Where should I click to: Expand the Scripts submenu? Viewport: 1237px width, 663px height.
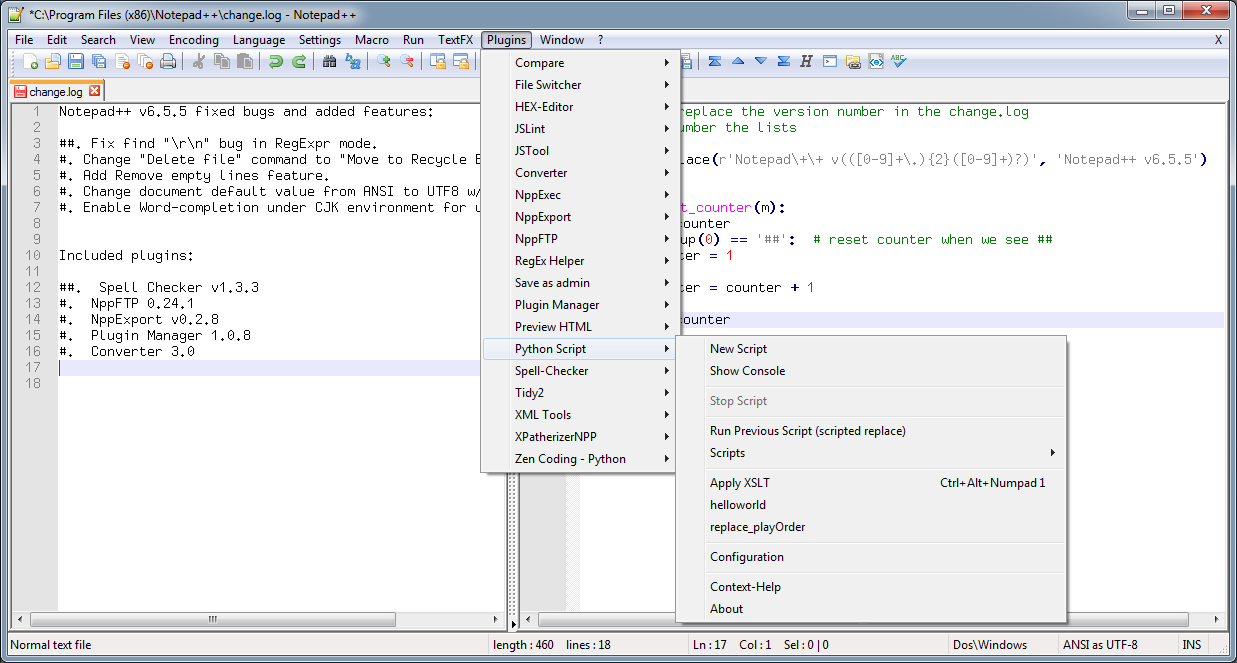tap(727, 453)
